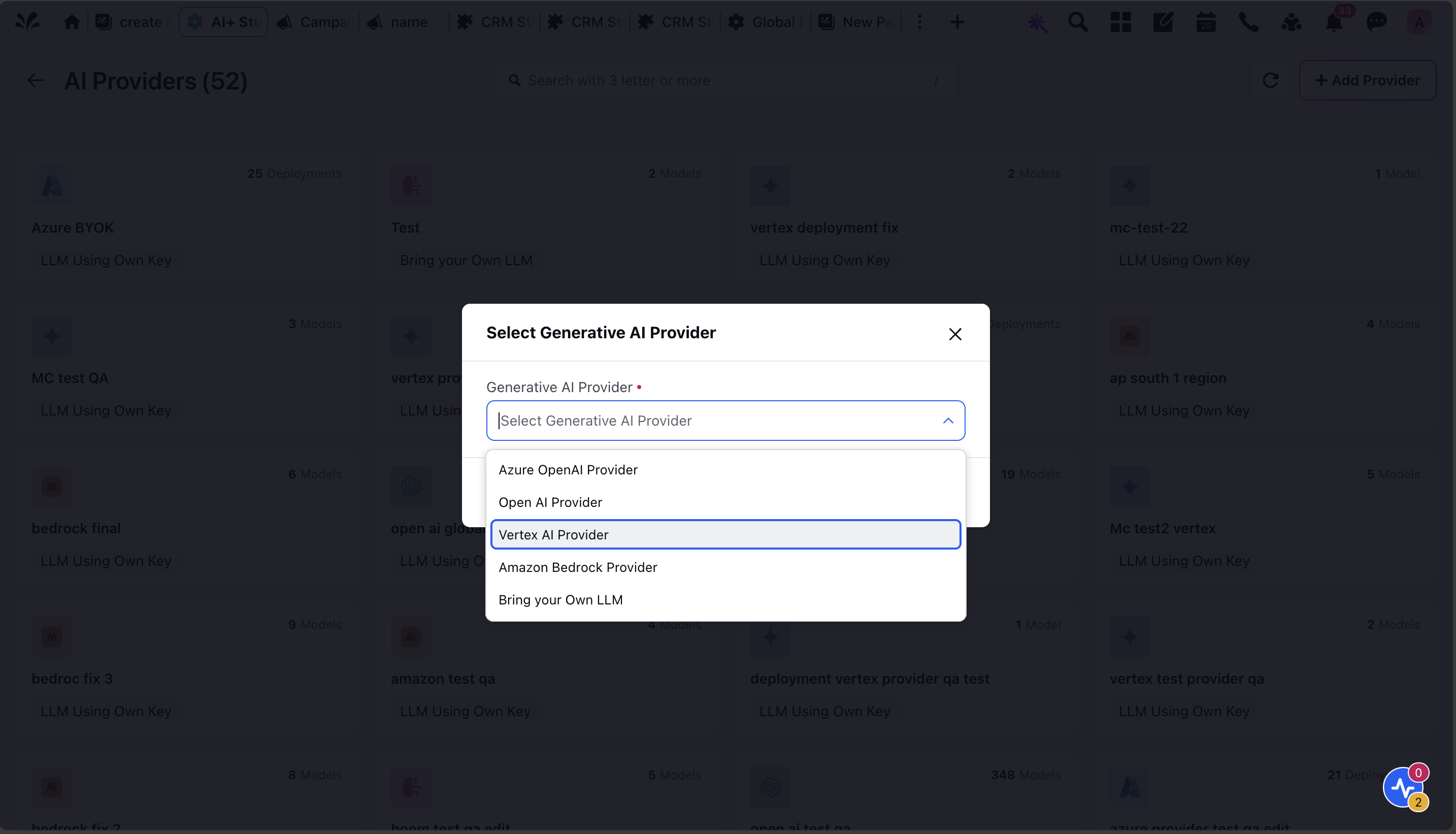The width and height of the screenshot is (1456, 834).
Task: Open the three-dot more tabs menu
Action: tap(920, 22)
